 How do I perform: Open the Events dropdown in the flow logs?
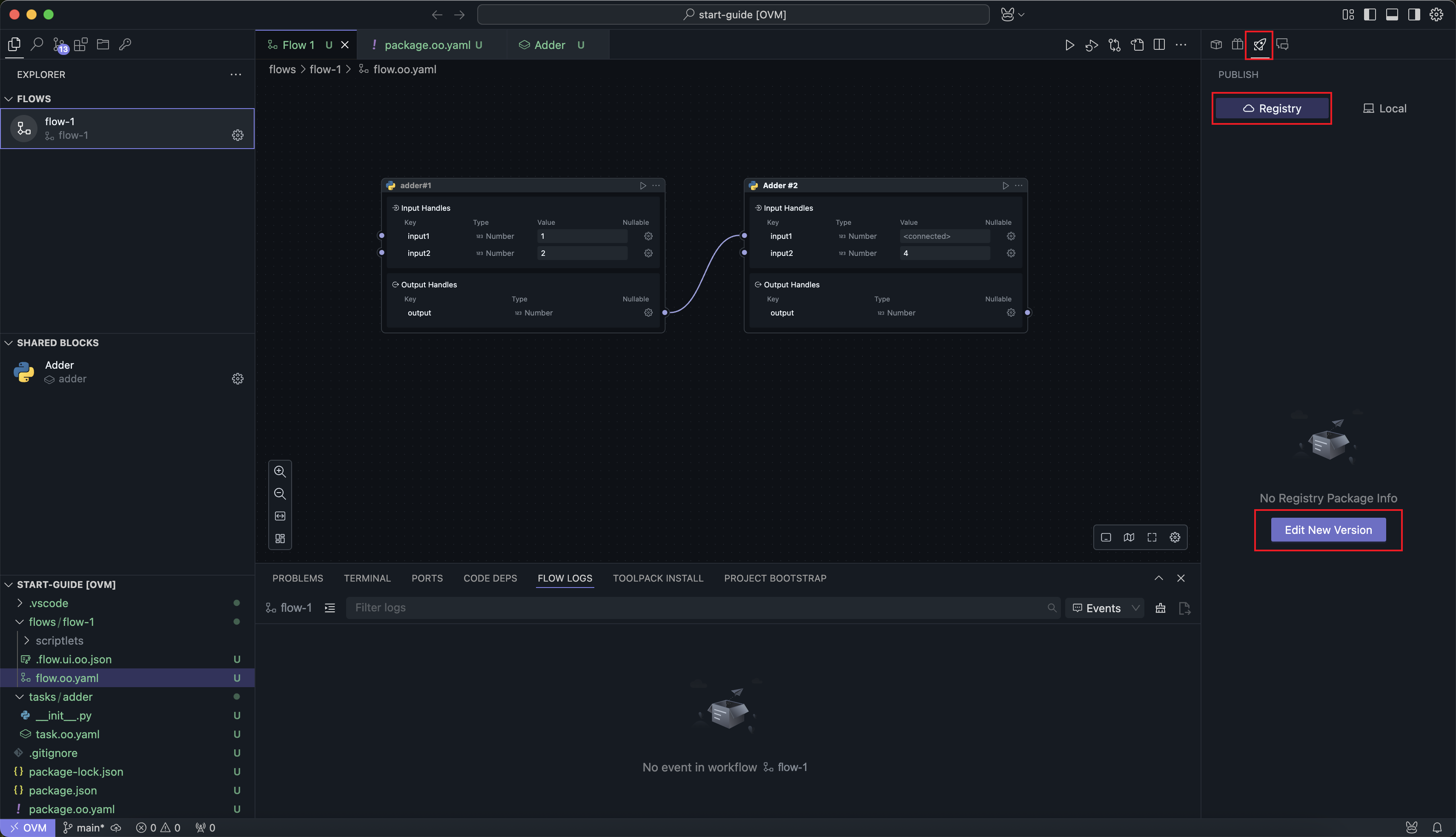pyautogui.click(x=1105, y=608)
